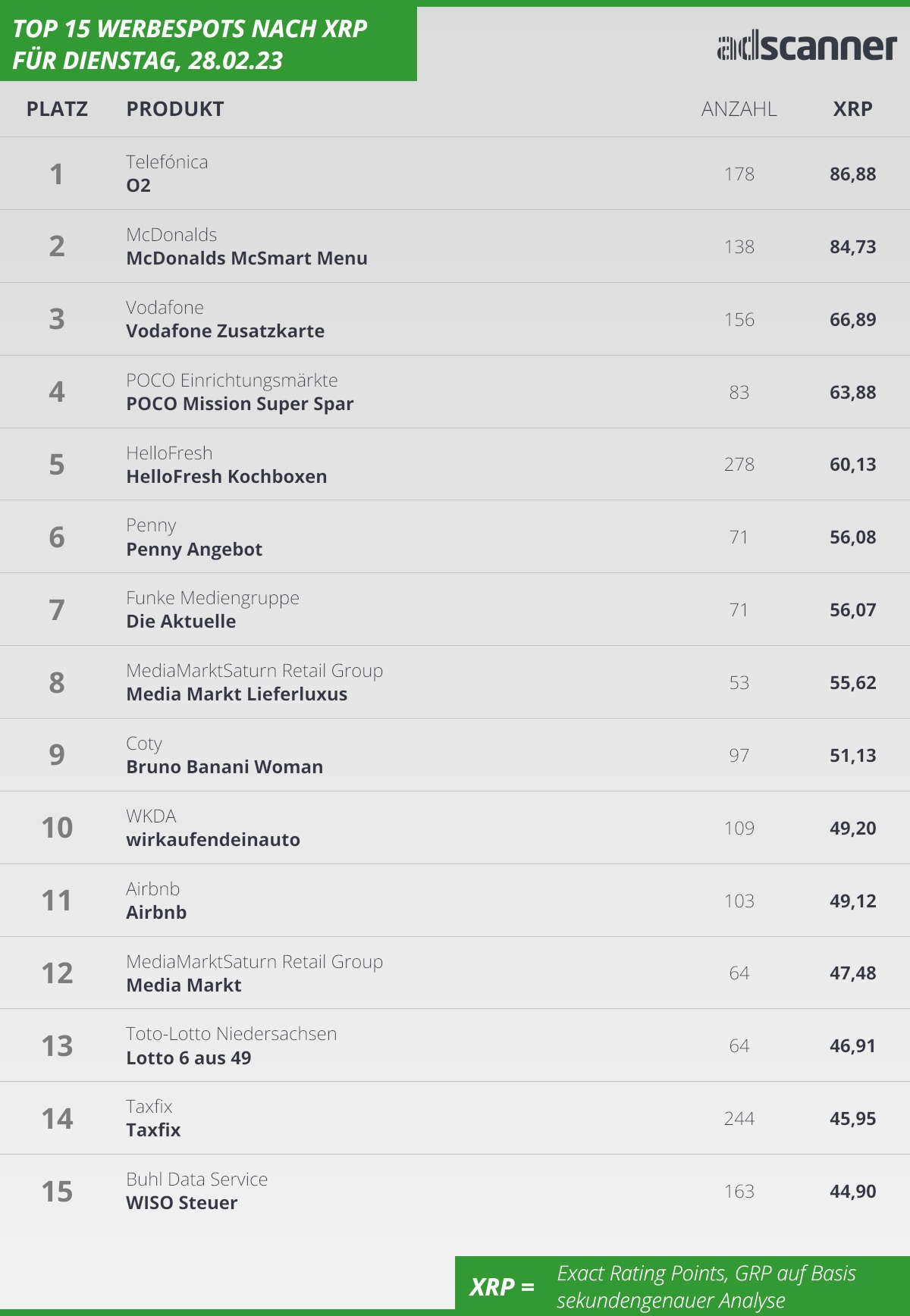Select the WISO Steuer product
910x1316 pixels.
coord(182,1203)
